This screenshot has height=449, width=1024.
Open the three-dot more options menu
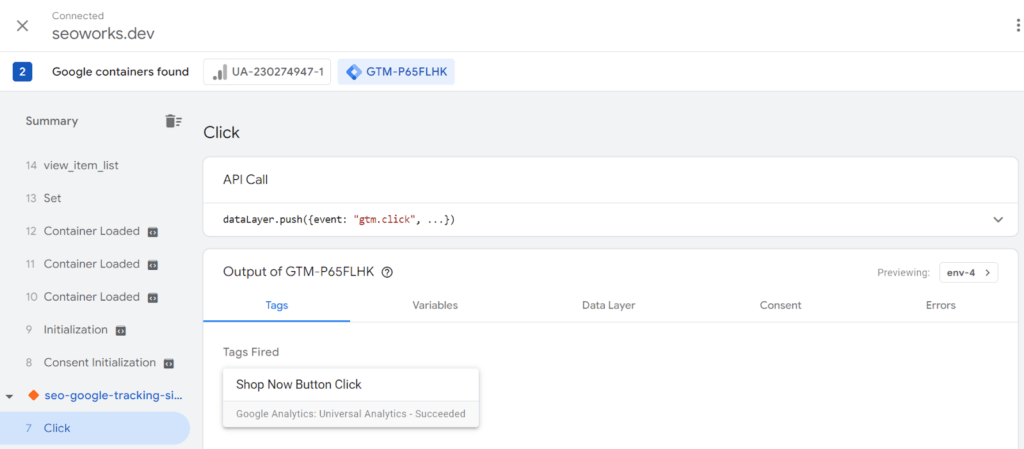coord(1018,25)
